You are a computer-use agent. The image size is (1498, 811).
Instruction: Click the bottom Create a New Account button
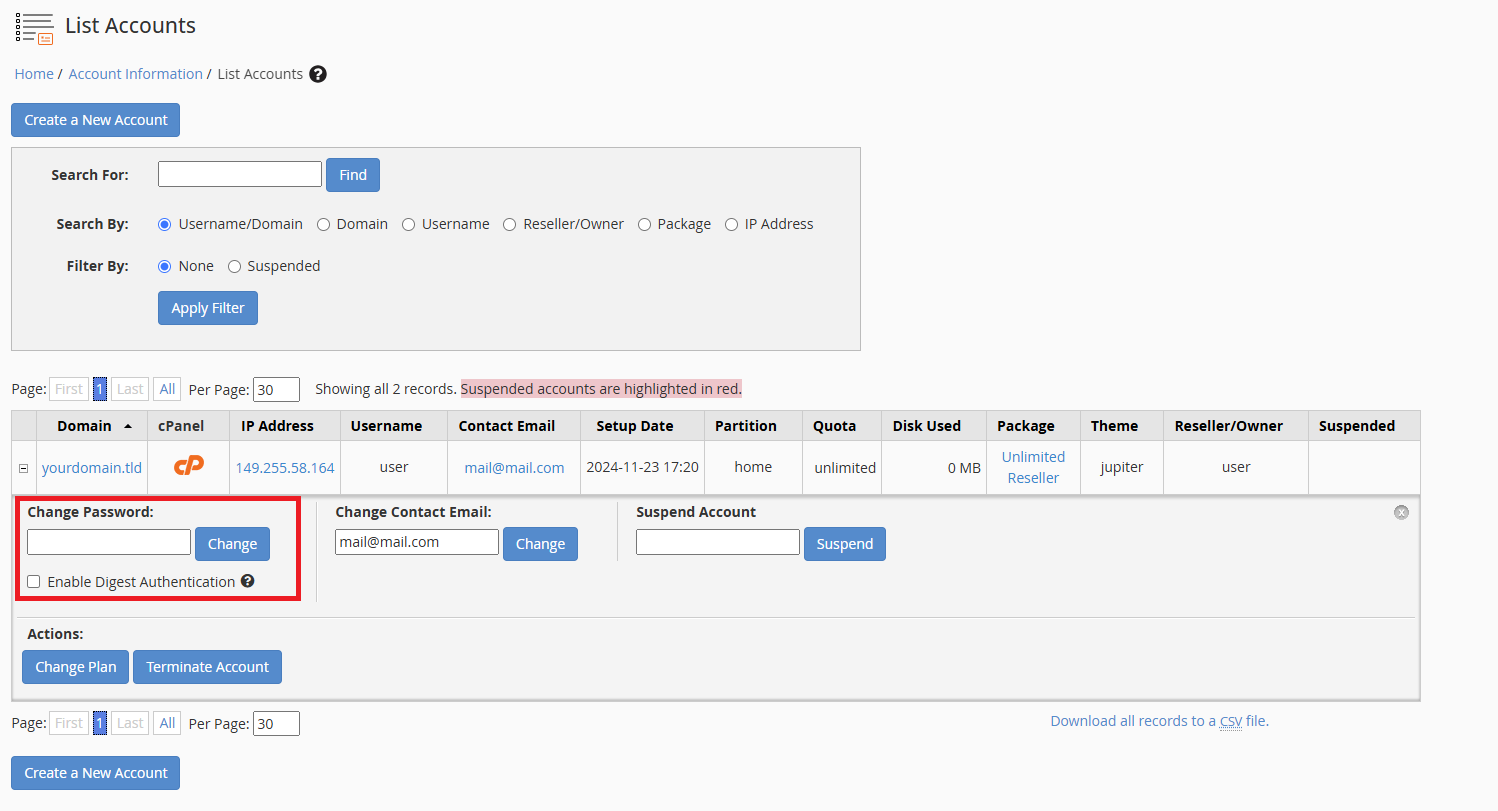click(x=96, y=773)
